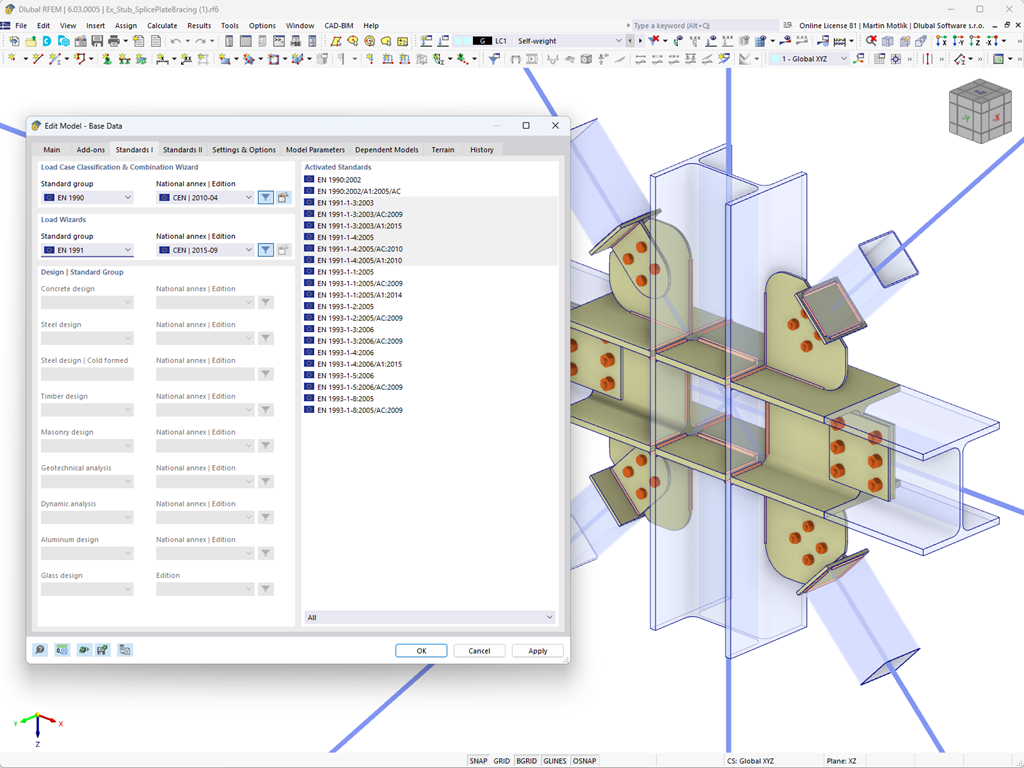Click the Save file icon in toolbar

[x=97, y=41]
